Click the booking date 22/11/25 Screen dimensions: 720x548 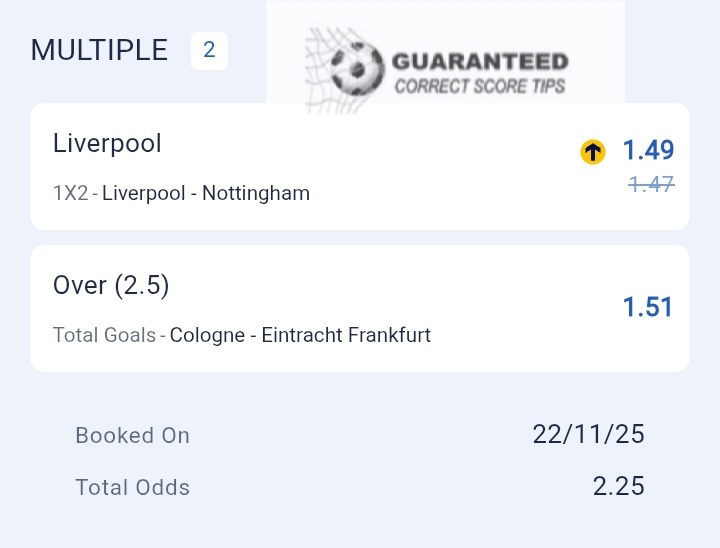point(588,434)
